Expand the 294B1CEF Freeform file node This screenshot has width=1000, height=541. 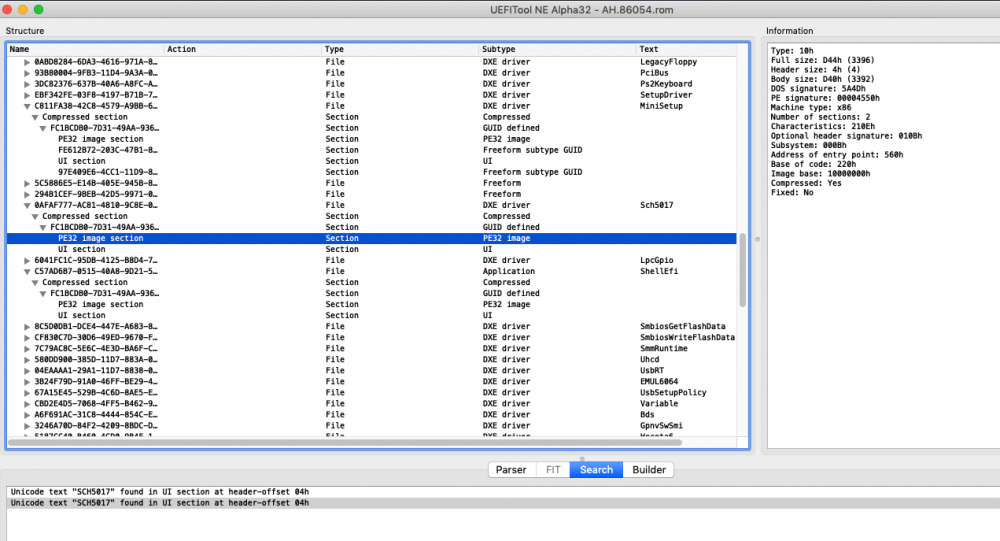(x=27, y=194)
